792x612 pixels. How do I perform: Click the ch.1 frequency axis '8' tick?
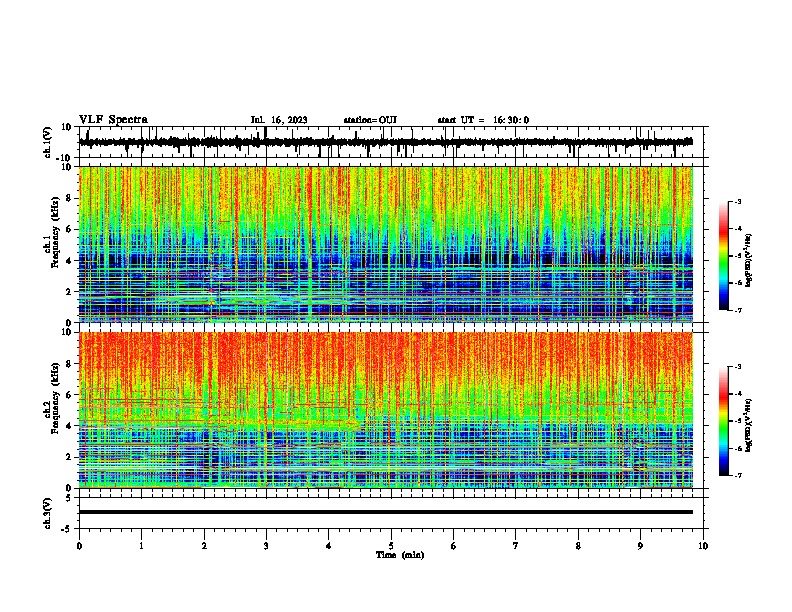click(x=70, y=198)
